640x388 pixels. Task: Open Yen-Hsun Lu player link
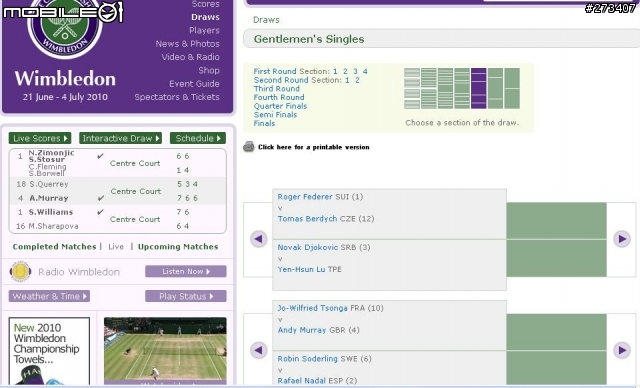[301, 269]
